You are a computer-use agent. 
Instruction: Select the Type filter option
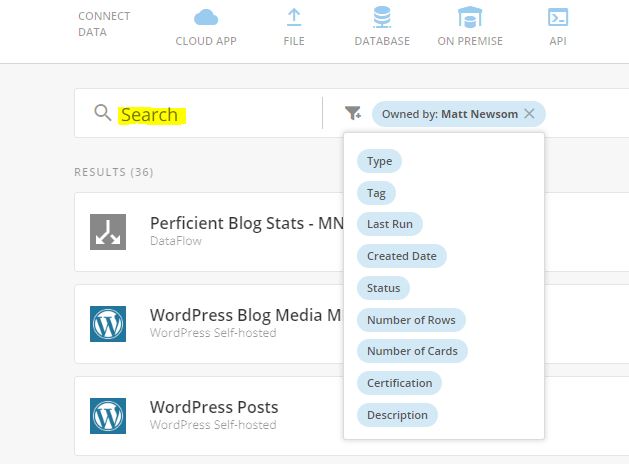click(x=379, y=161)
